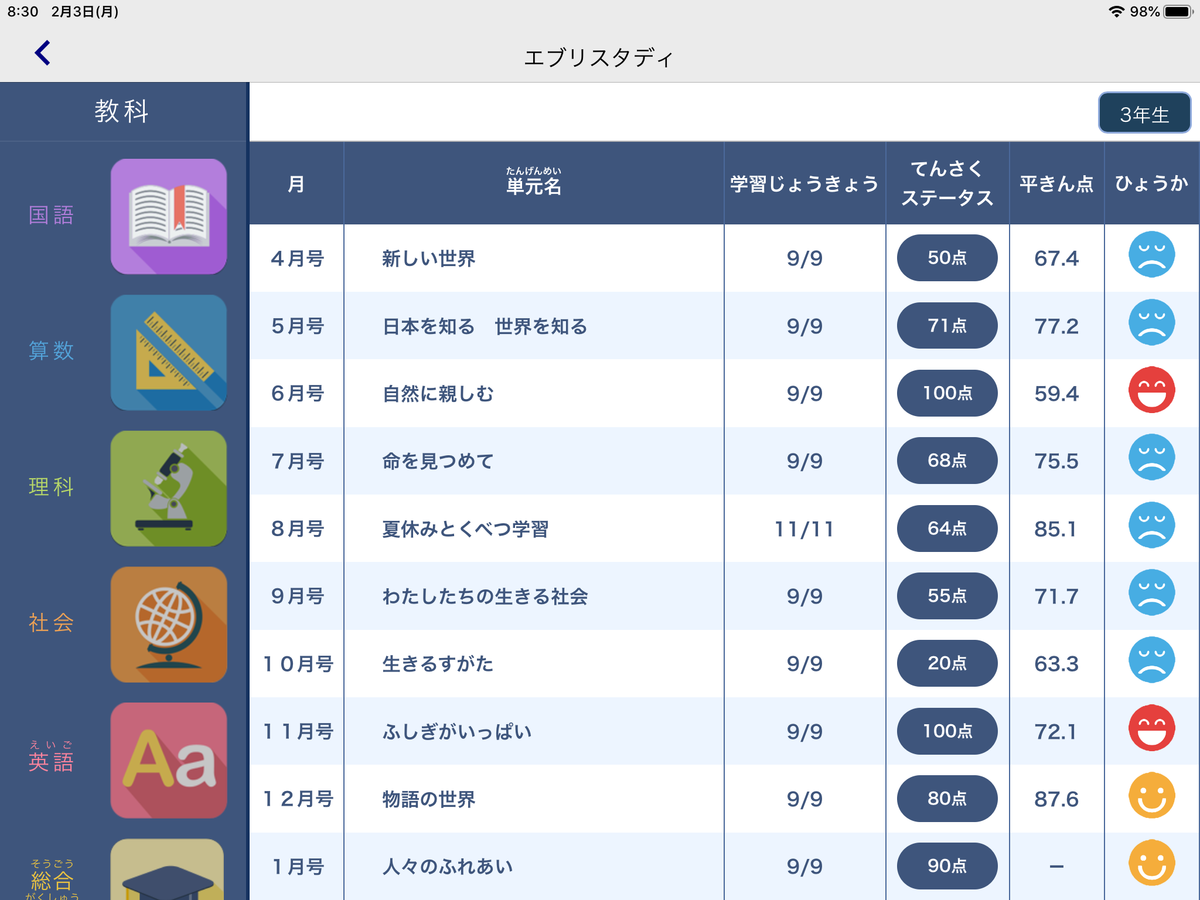Image resolution: width=1200 pixels, height=900 pixels.
Task: Tap the sad face for 7月号
Action: click(1151, 458)
